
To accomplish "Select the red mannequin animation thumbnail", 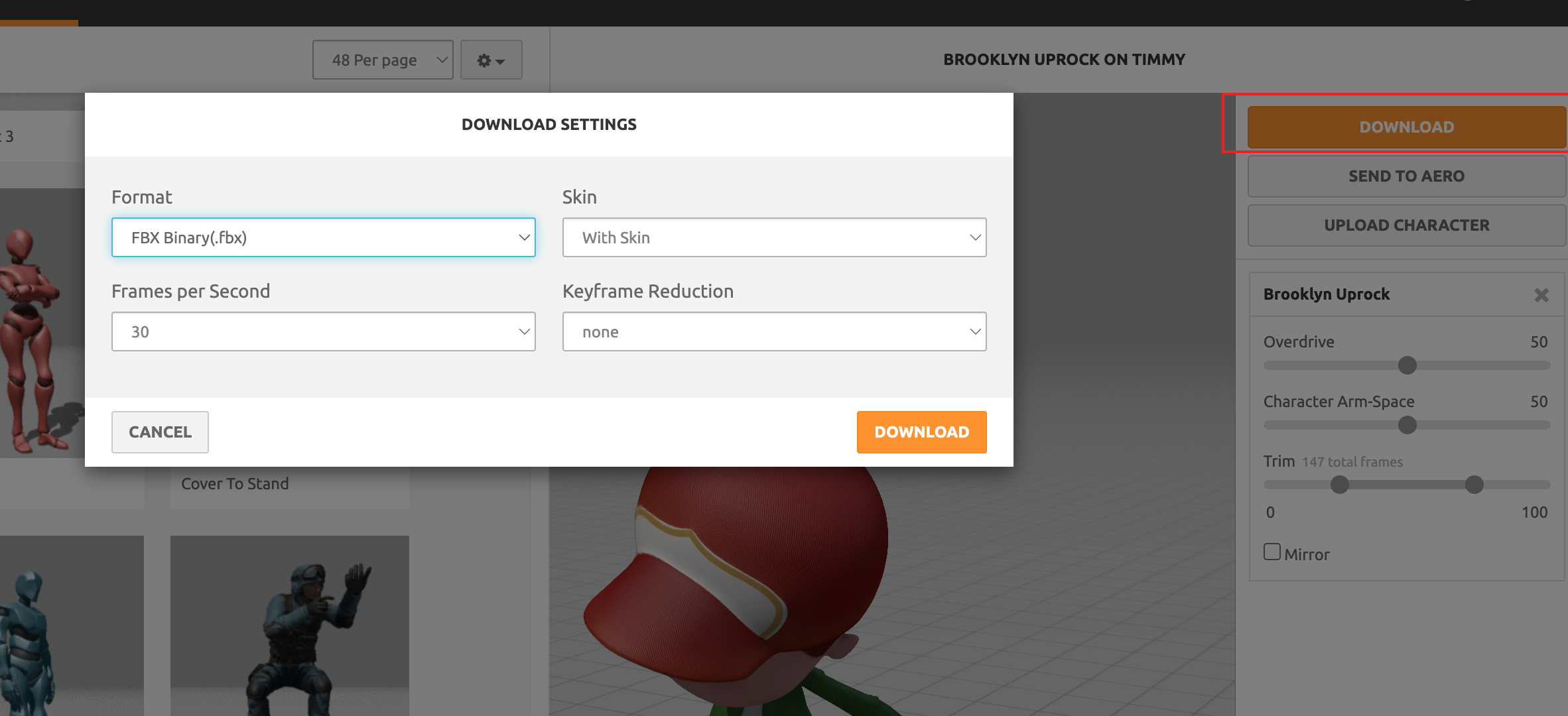I will pyautogui.click(x=41, y=323).
